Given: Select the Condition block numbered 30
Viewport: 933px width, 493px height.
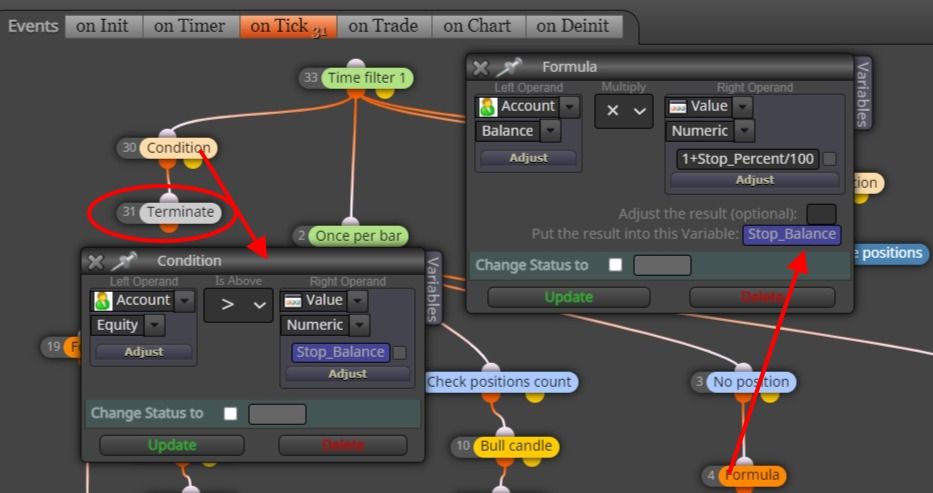Looking at the screenshot, I should point(179,147).
